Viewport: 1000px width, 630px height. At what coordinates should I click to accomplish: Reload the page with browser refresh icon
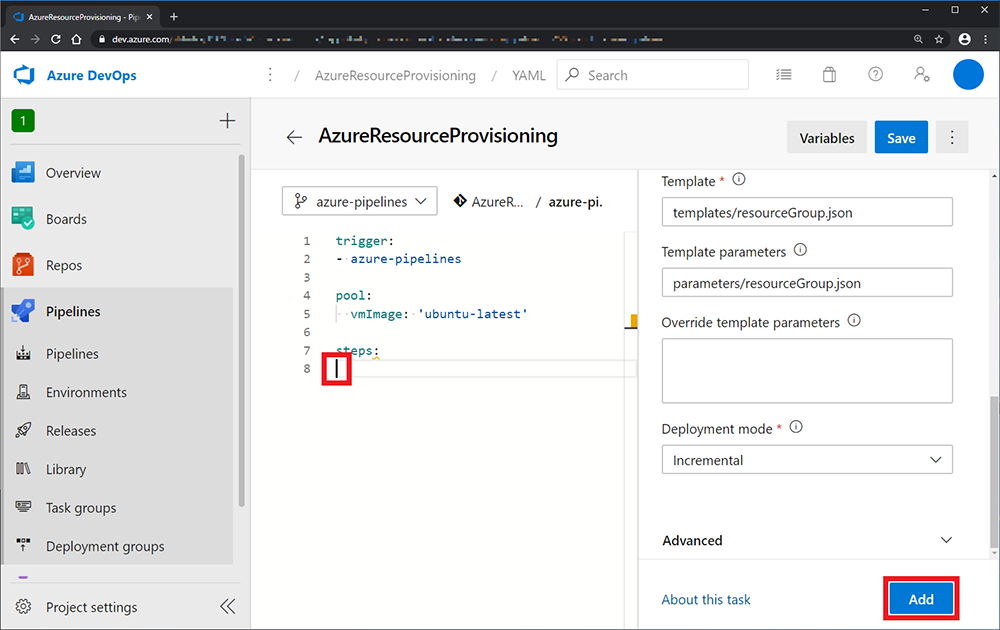pos(55,39)
